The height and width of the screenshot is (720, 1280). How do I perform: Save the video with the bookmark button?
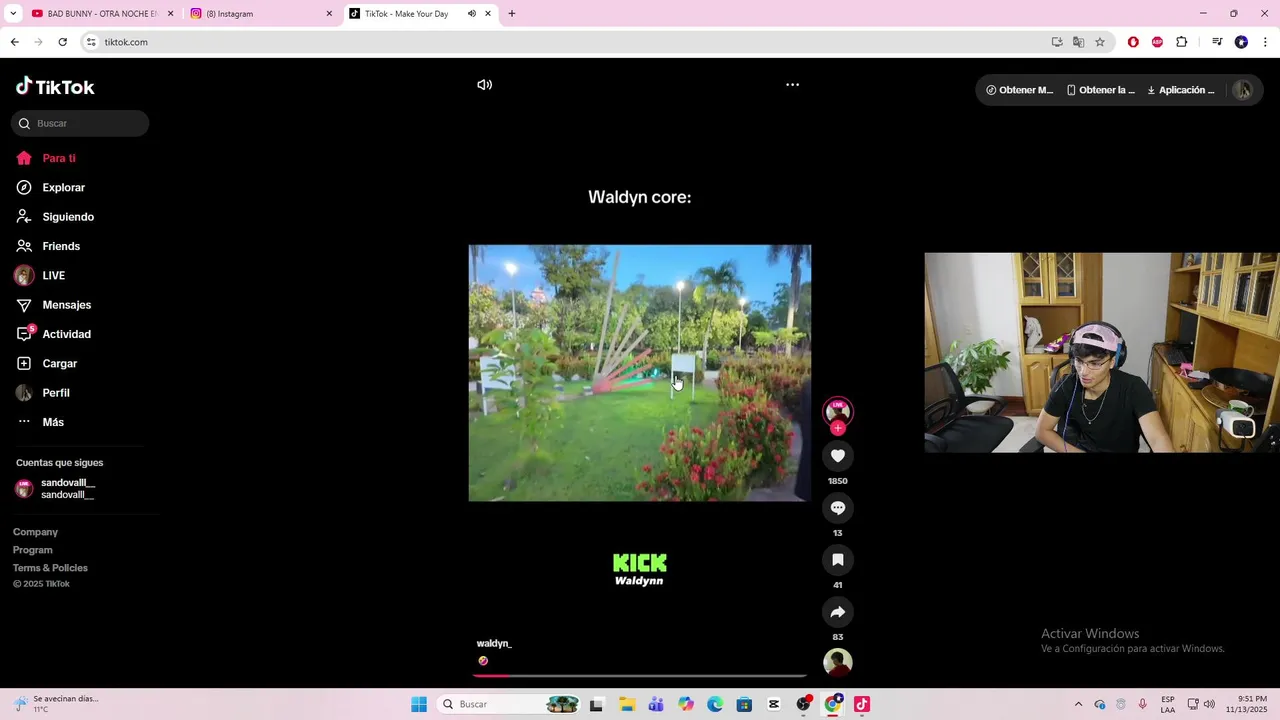[x=838, y=560]
